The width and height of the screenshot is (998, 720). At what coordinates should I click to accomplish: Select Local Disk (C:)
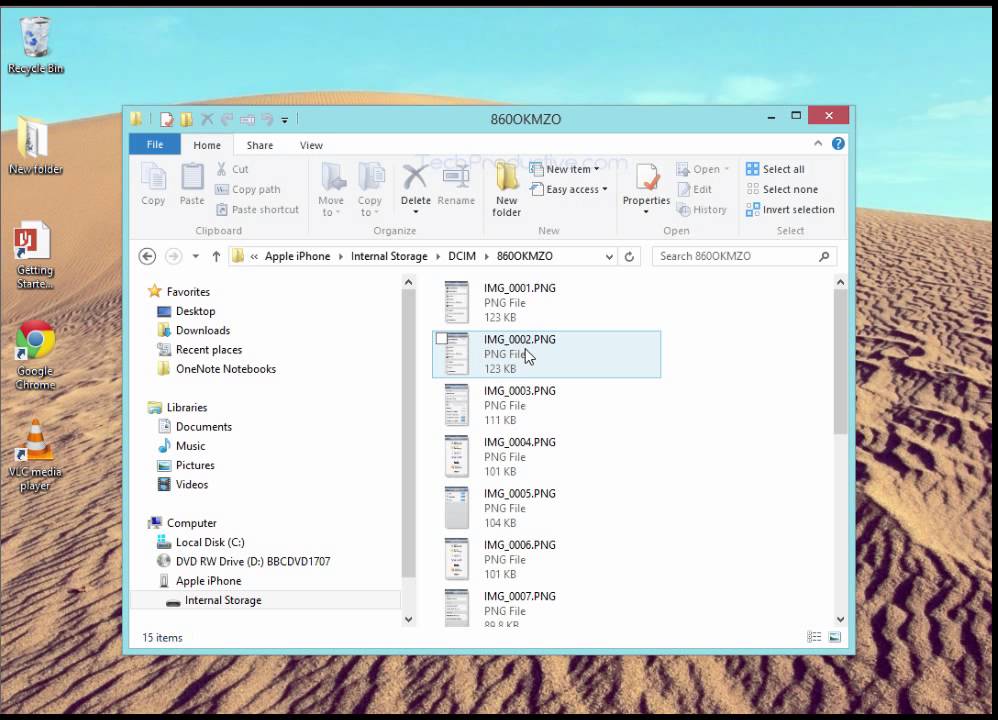coord(201,542)
